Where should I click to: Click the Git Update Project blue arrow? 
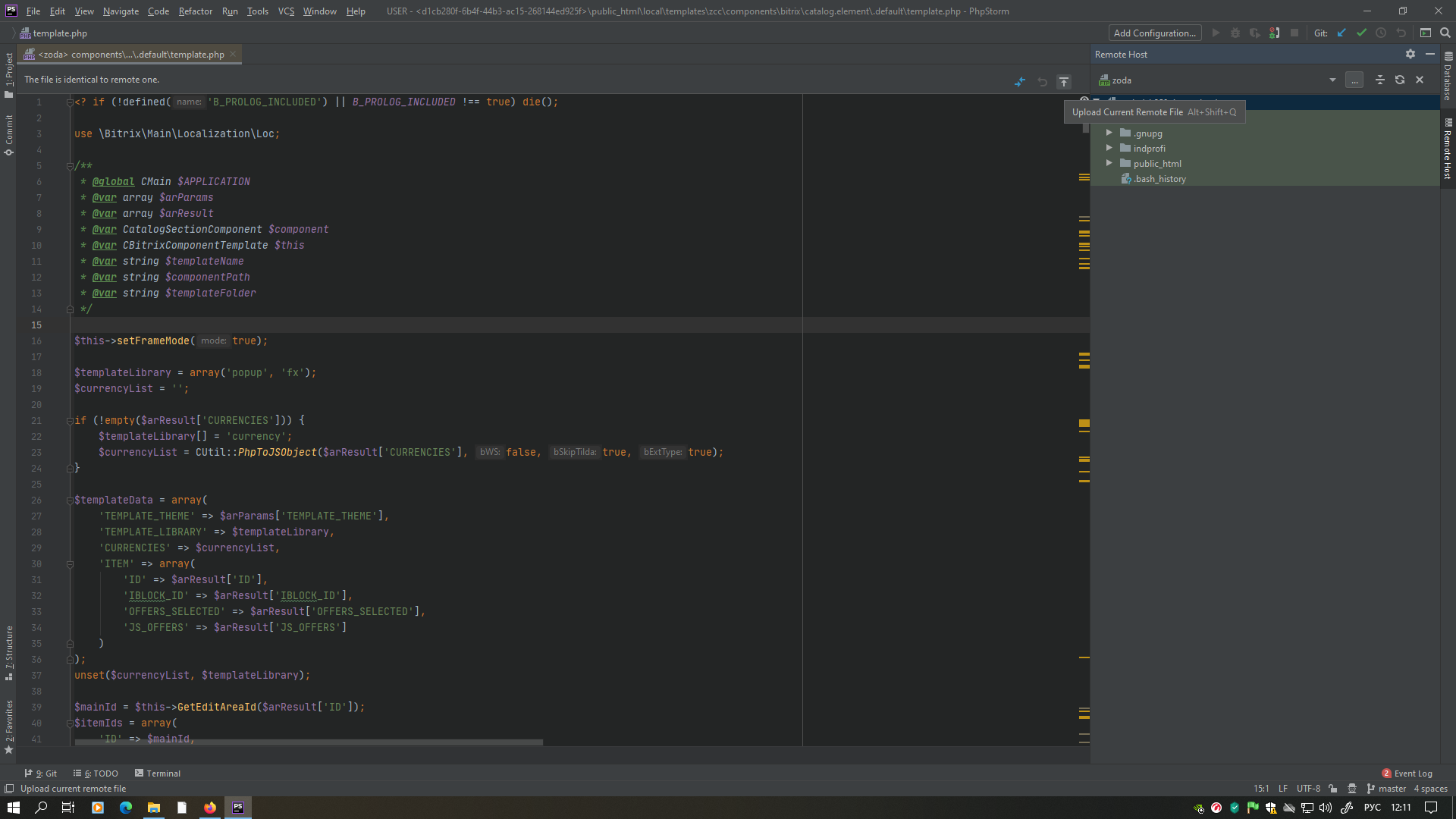point(1341,33)
